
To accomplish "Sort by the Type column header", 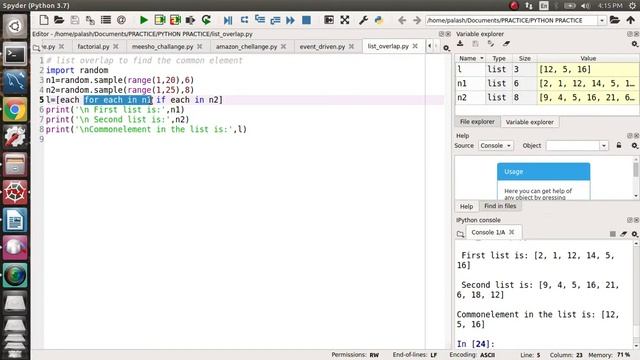I will point(499,58).
